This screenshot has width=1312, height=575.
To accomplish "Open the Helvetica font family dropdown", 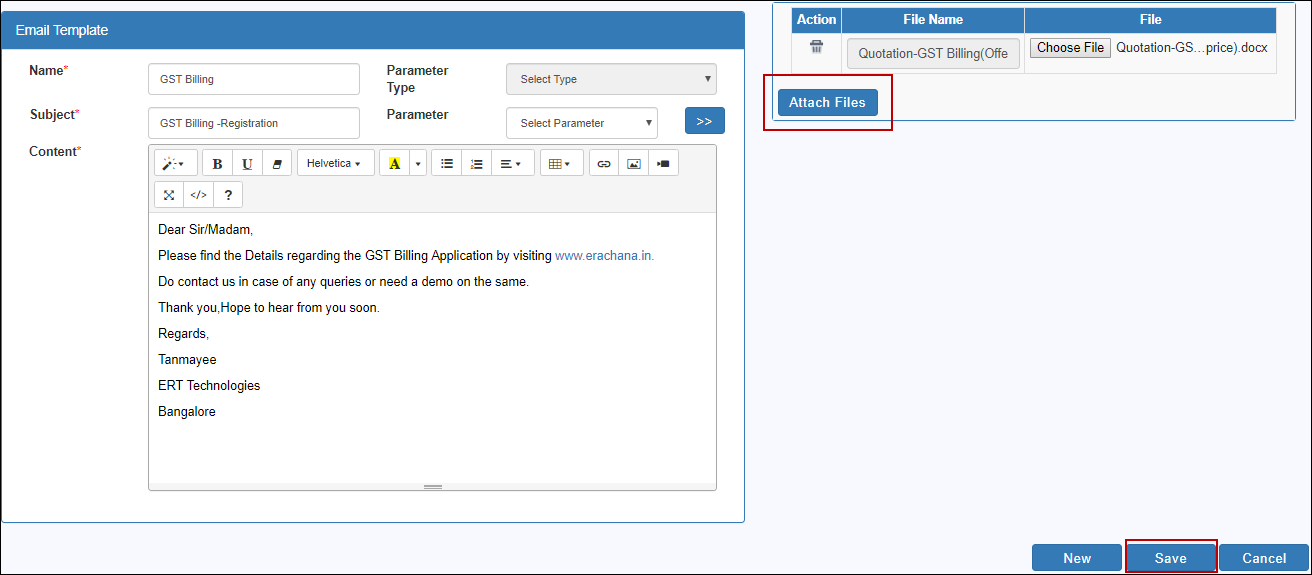I will [335, 163].
